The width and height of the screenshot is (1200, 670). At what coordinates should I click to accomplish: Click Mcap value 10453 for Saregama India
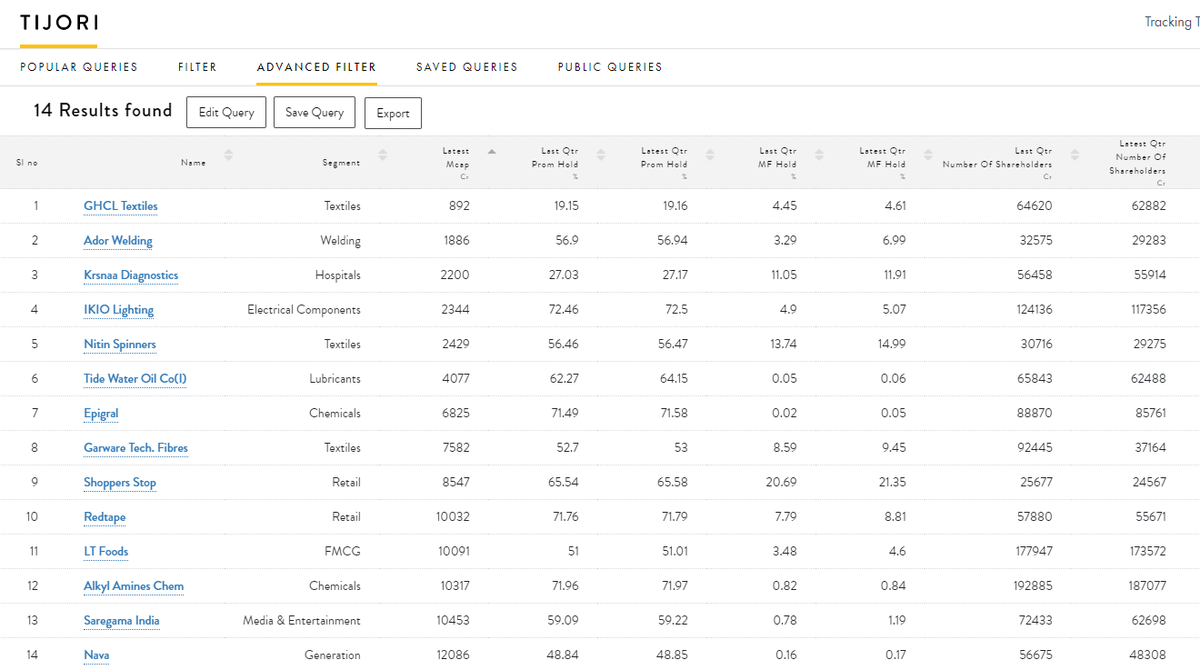[453, 620]
